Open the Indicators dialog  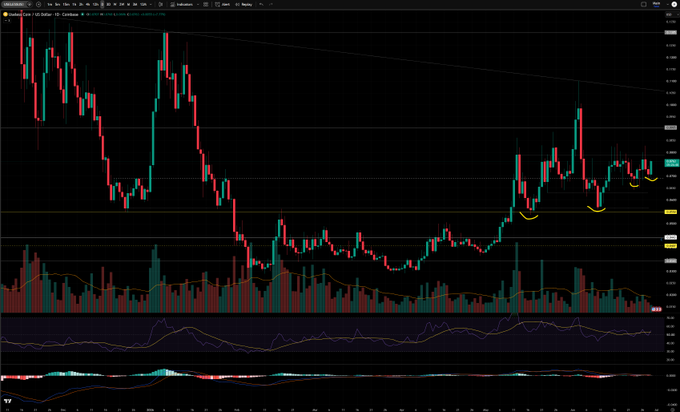coord(182,4)
